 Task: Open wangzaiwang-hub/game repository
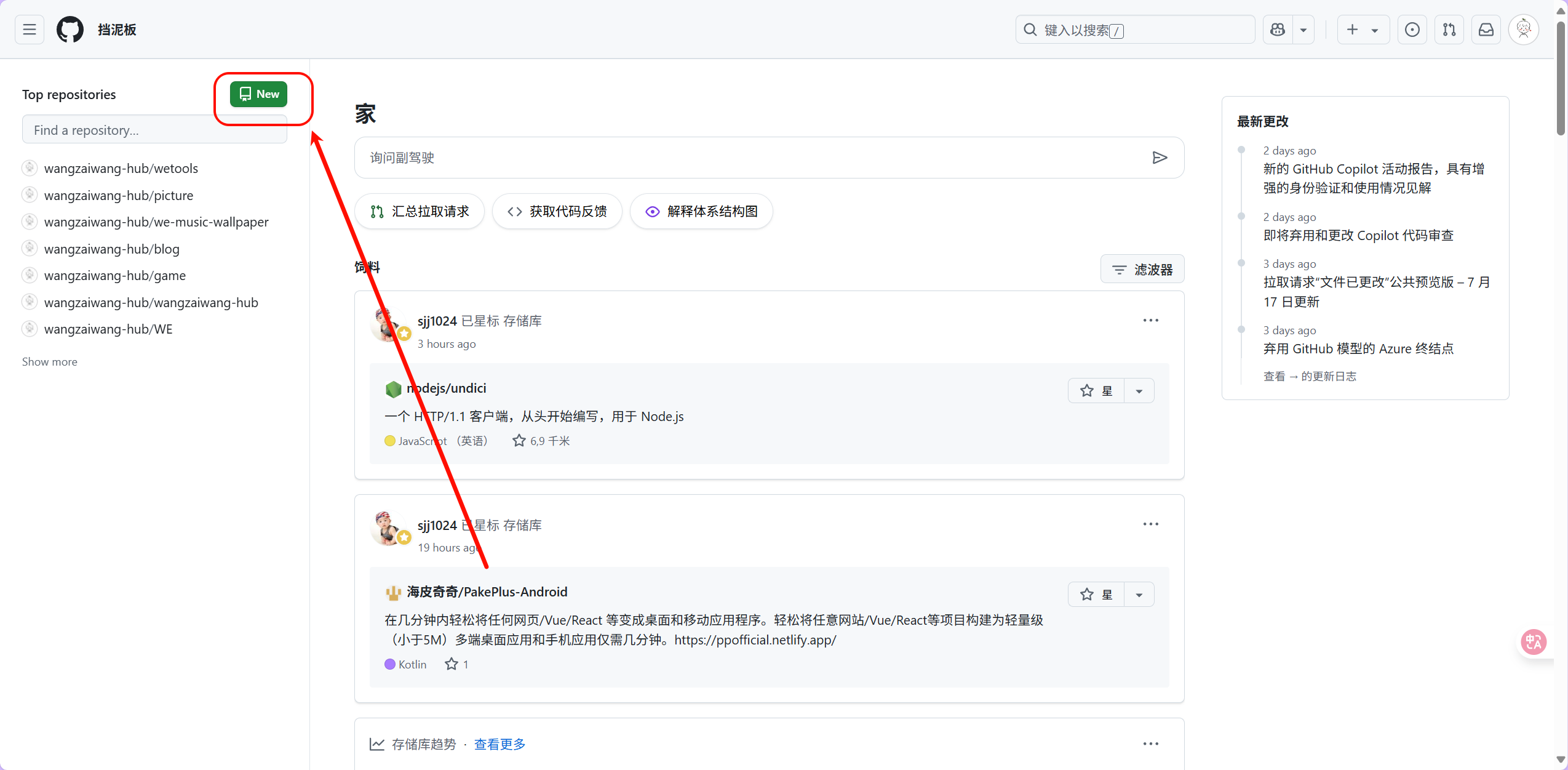pyautogui.click(x=115, y=276)
